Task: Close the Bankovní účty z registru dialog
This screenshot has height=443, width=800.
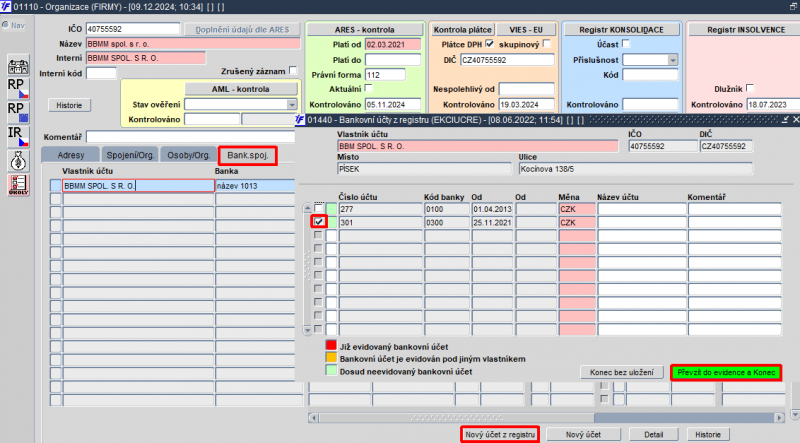Action: pyautogui.click(x=795, y=119)
